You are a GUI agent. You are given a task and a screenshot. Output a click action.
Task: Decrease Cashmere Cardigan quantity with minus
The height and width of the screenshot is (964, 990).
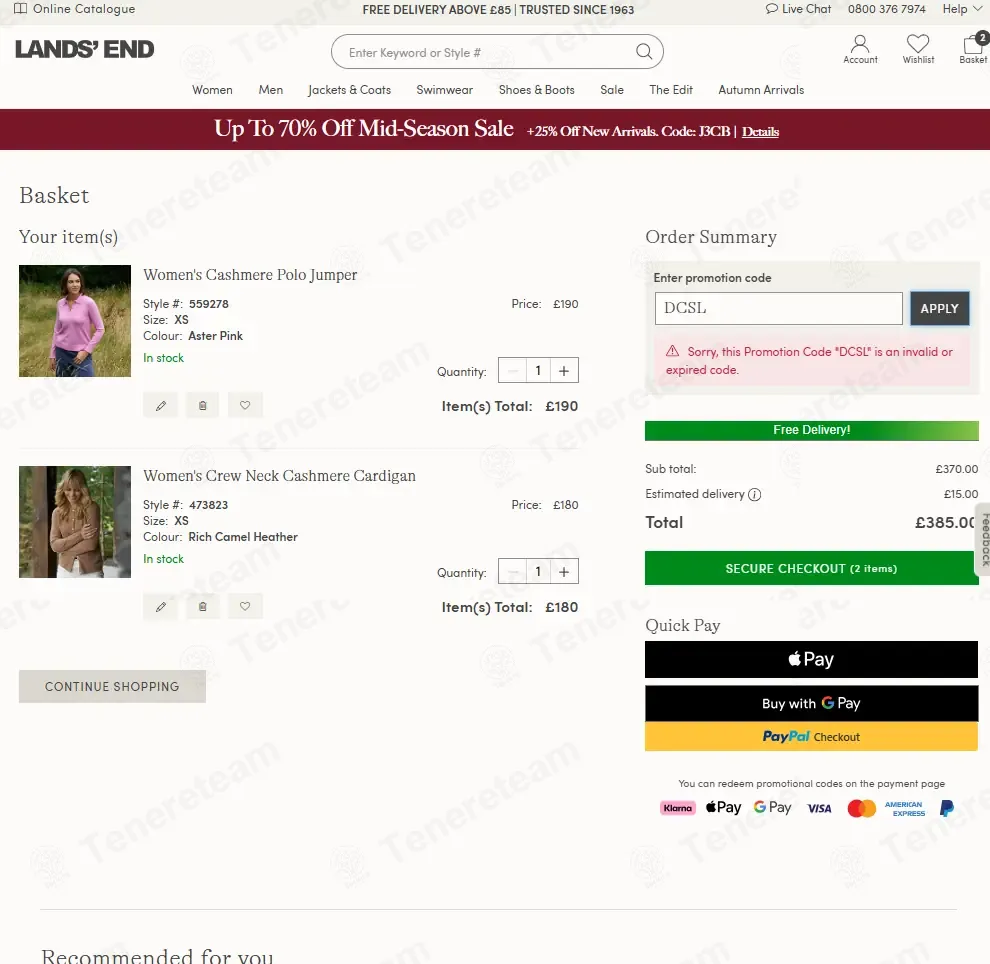coord(513,572)
